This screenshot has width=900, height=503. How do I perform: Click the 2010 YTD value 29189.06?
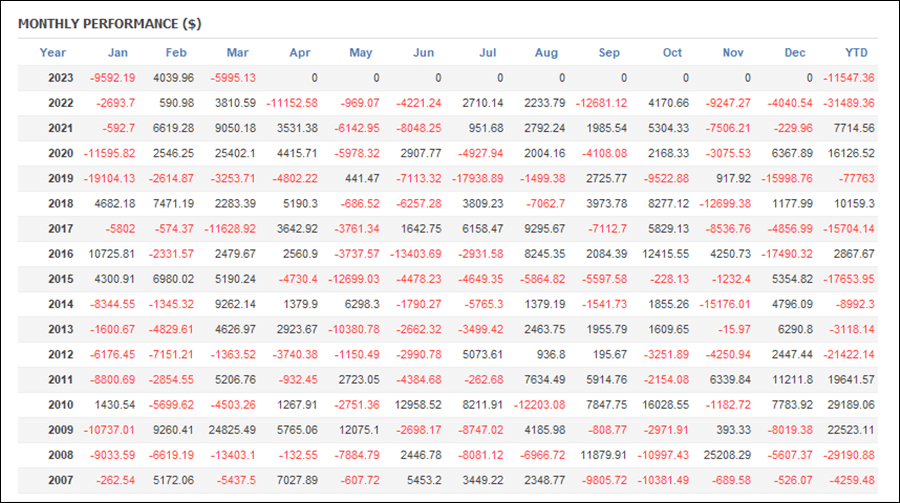click(x=851, y=405)
